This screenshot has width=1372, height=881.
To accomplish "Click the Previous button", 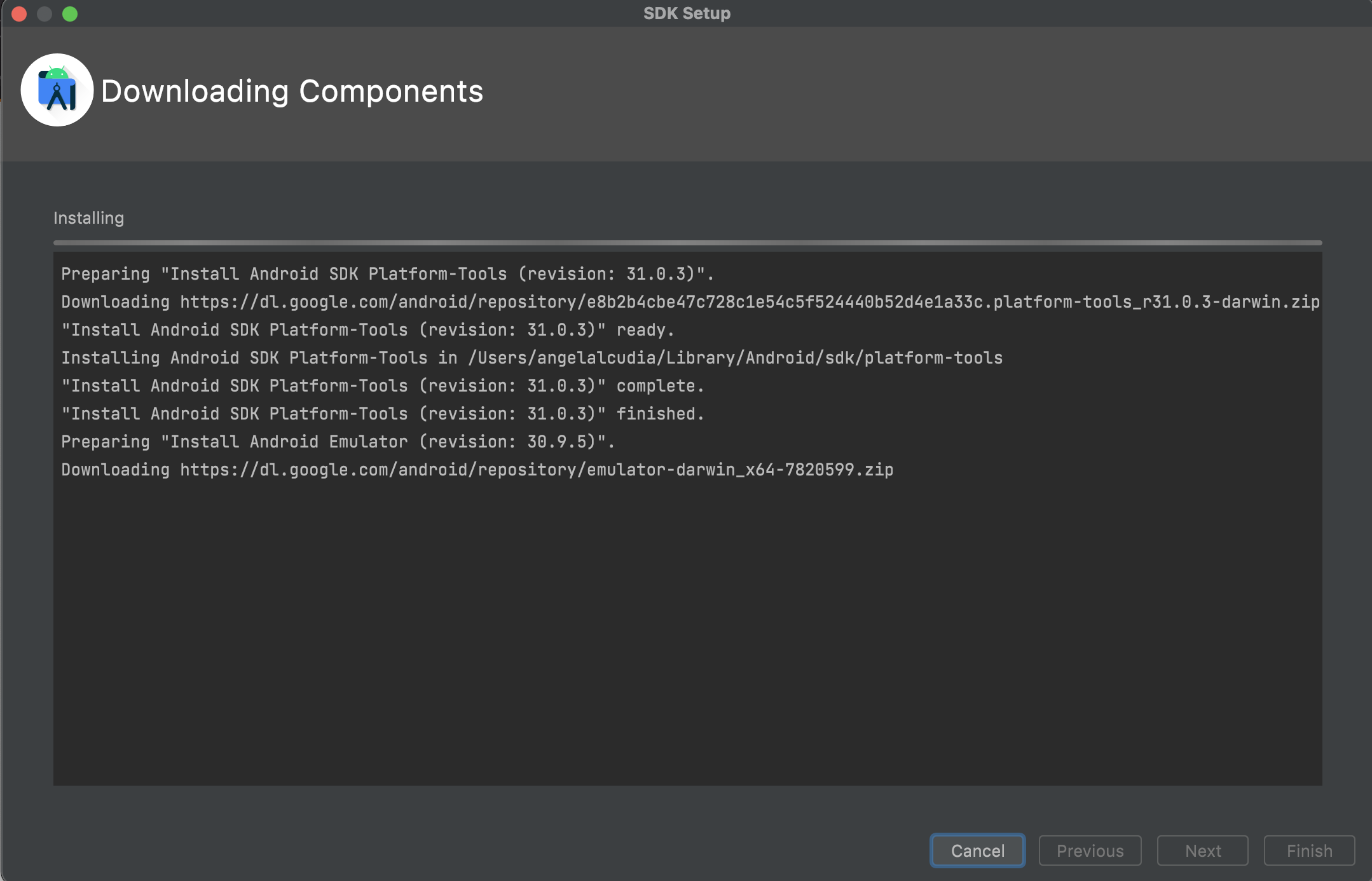I will tap(1090, 850).
